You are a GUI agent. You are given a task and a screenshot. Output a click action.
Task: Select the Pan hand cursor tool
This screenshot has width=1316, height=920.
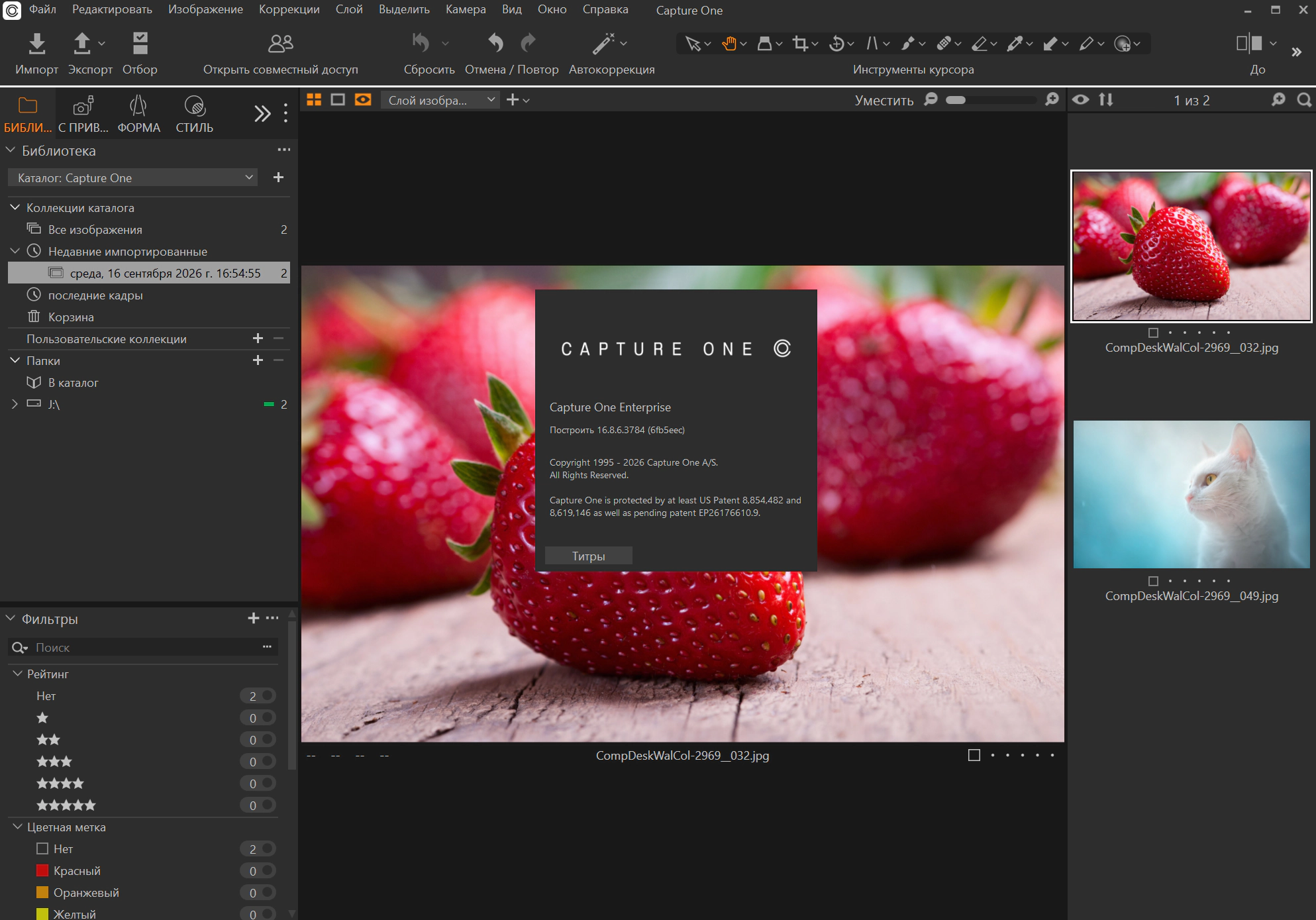tap(729, 44)
